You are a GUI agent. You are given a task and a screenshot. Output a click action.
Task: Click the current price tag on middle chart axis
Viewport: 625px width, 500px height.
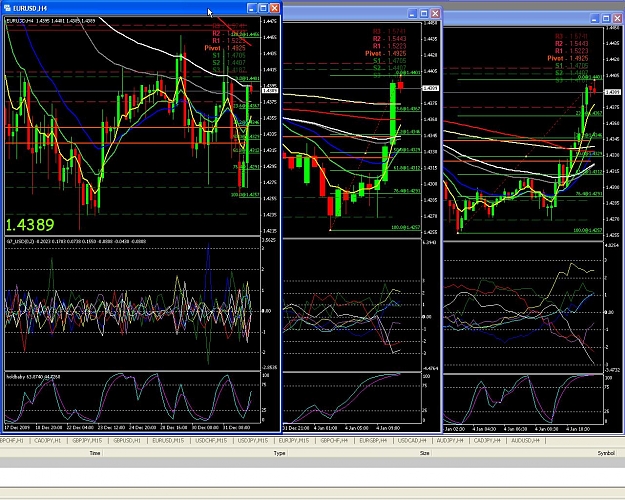click(430, 88)
